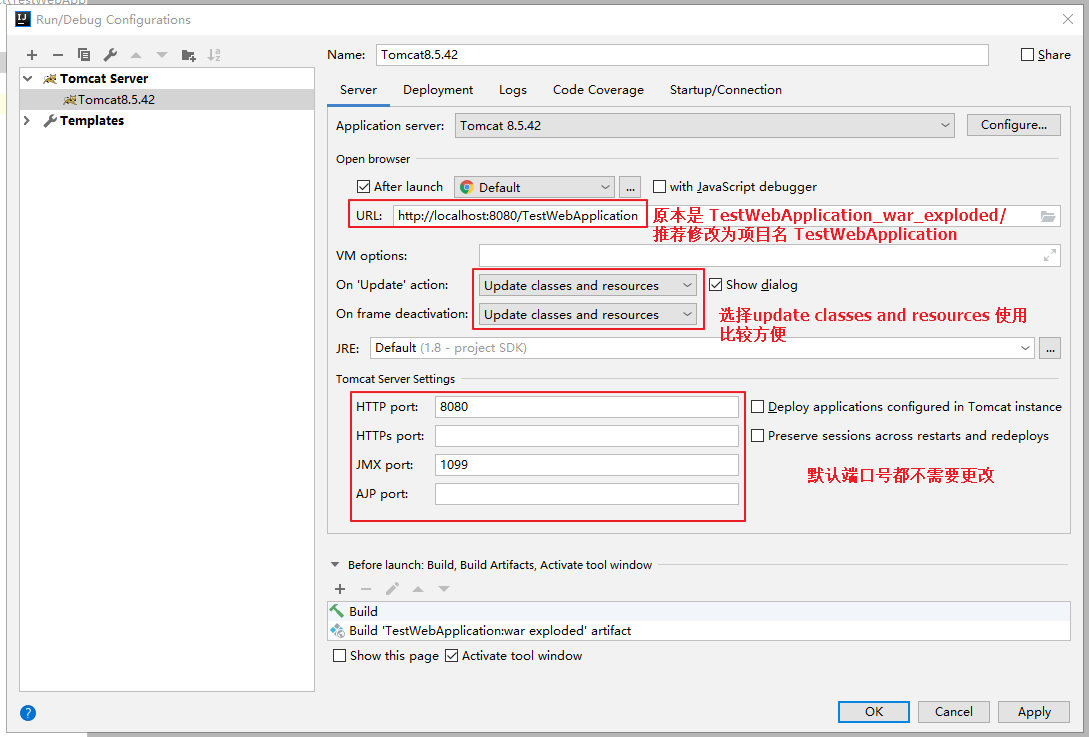Click the VM options input field
1089x737 pixels.
[770, 256]
